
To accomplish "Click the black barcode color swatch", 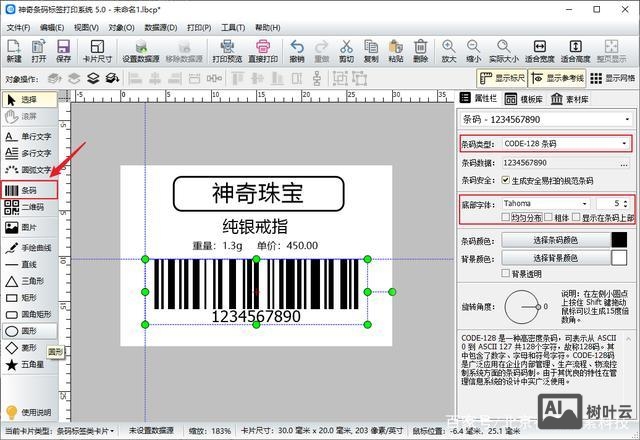I will click(619, 240).
